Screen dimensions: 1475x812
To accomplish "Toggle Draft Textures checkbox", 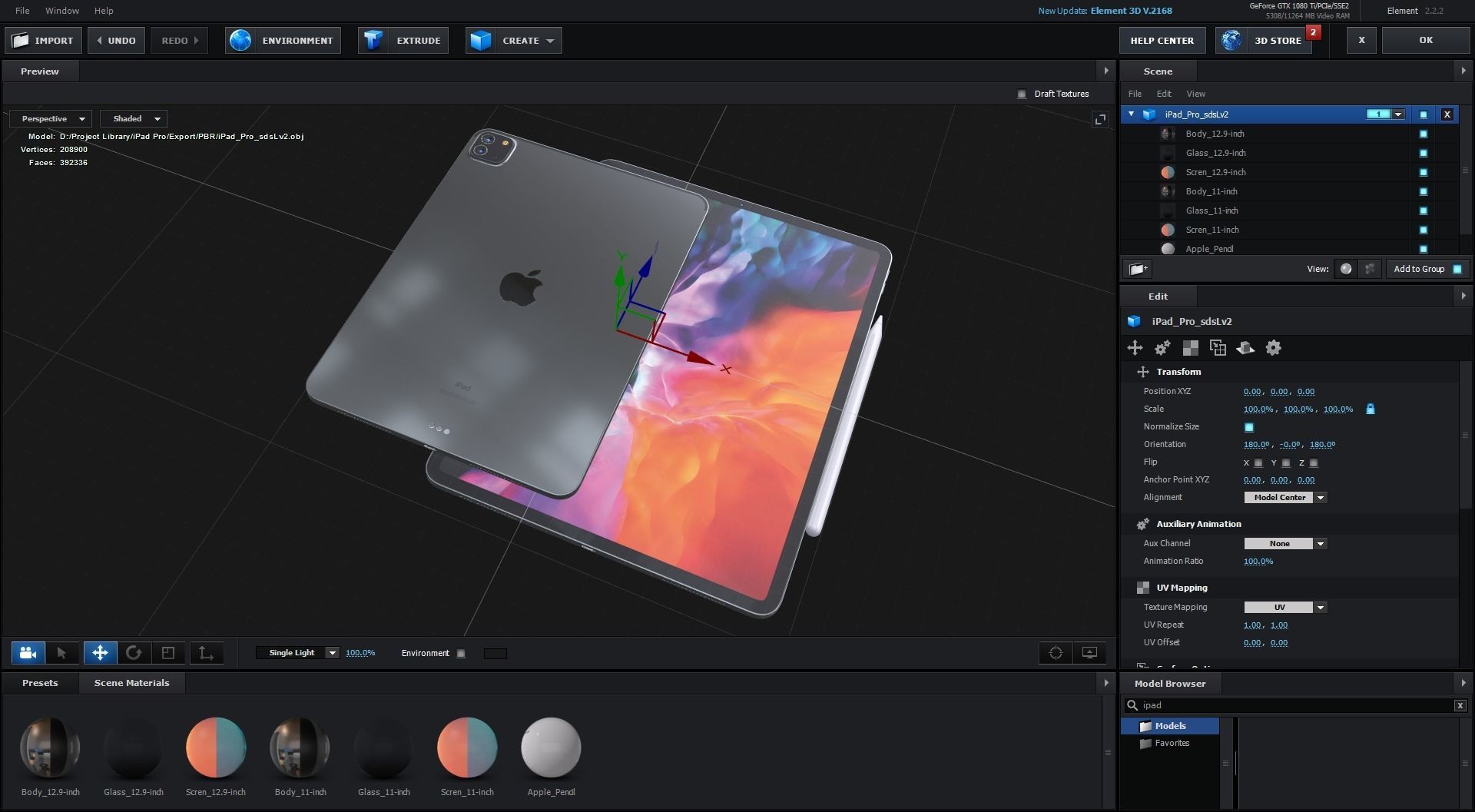I will (x=1022, y=94).
